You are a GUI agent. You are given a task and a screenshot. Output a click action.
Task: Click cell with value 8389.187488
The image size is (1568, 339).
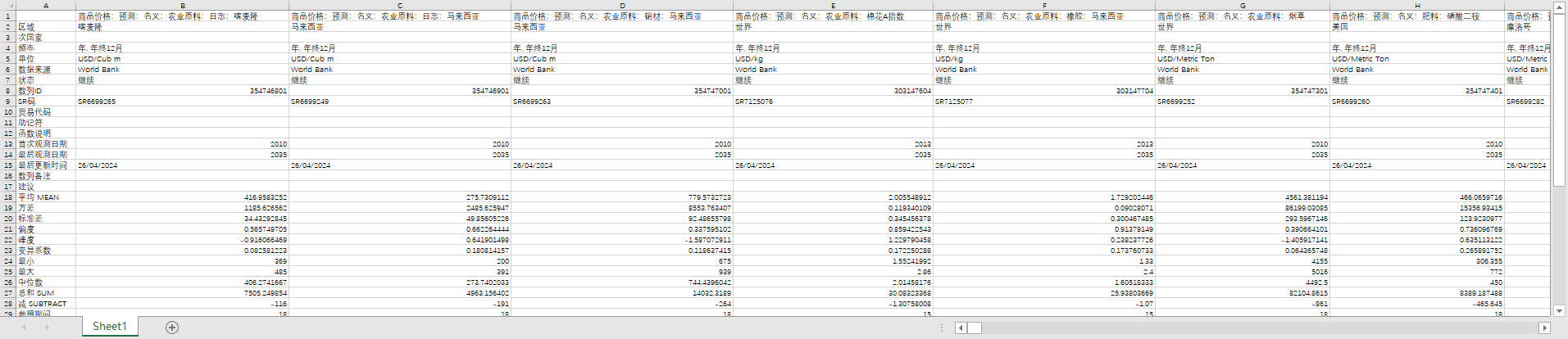[x=1417, y=293]
